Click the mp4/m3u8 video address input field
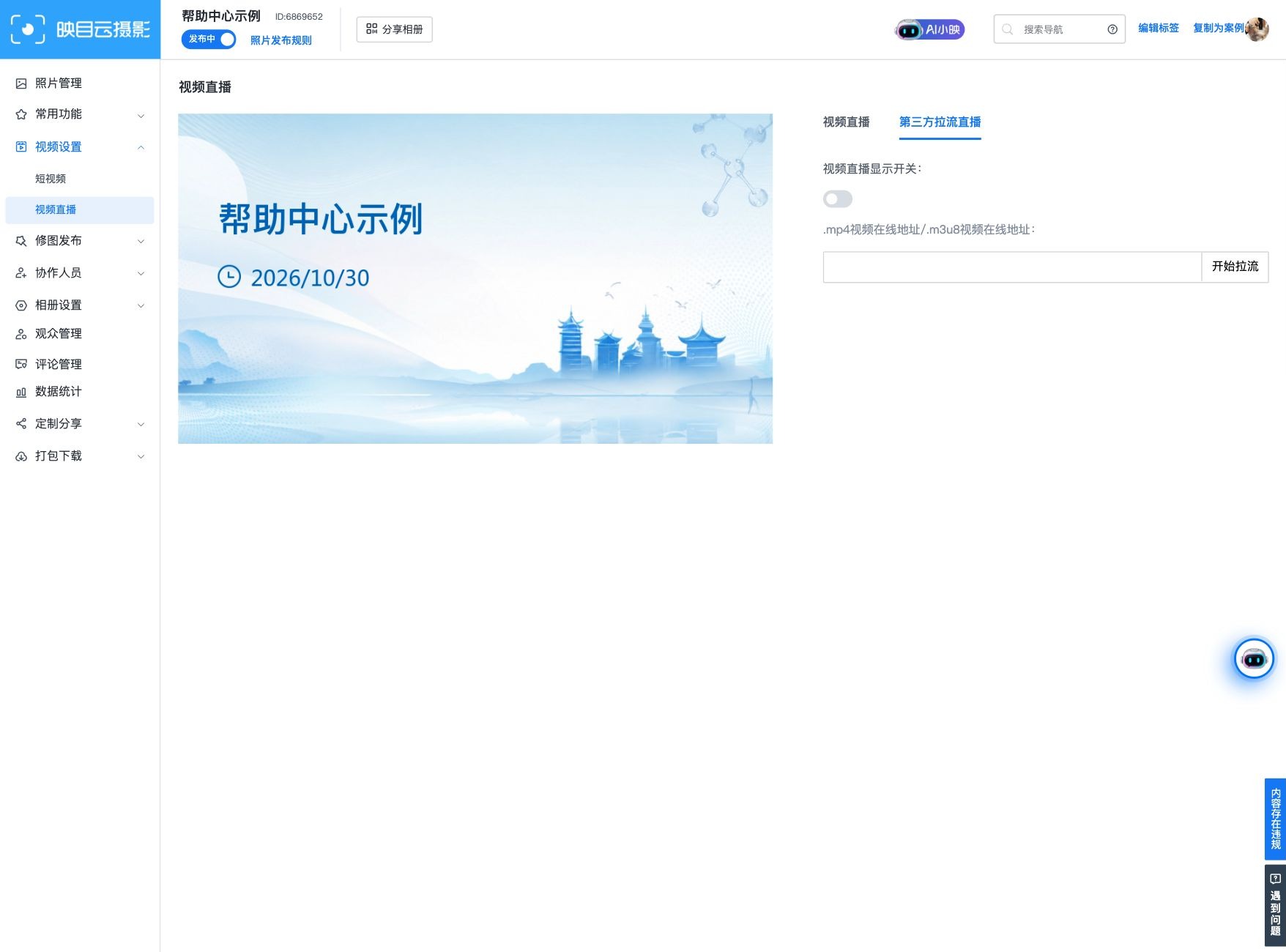Screen dimensions: 1286x952 [x=1012, y=267]
